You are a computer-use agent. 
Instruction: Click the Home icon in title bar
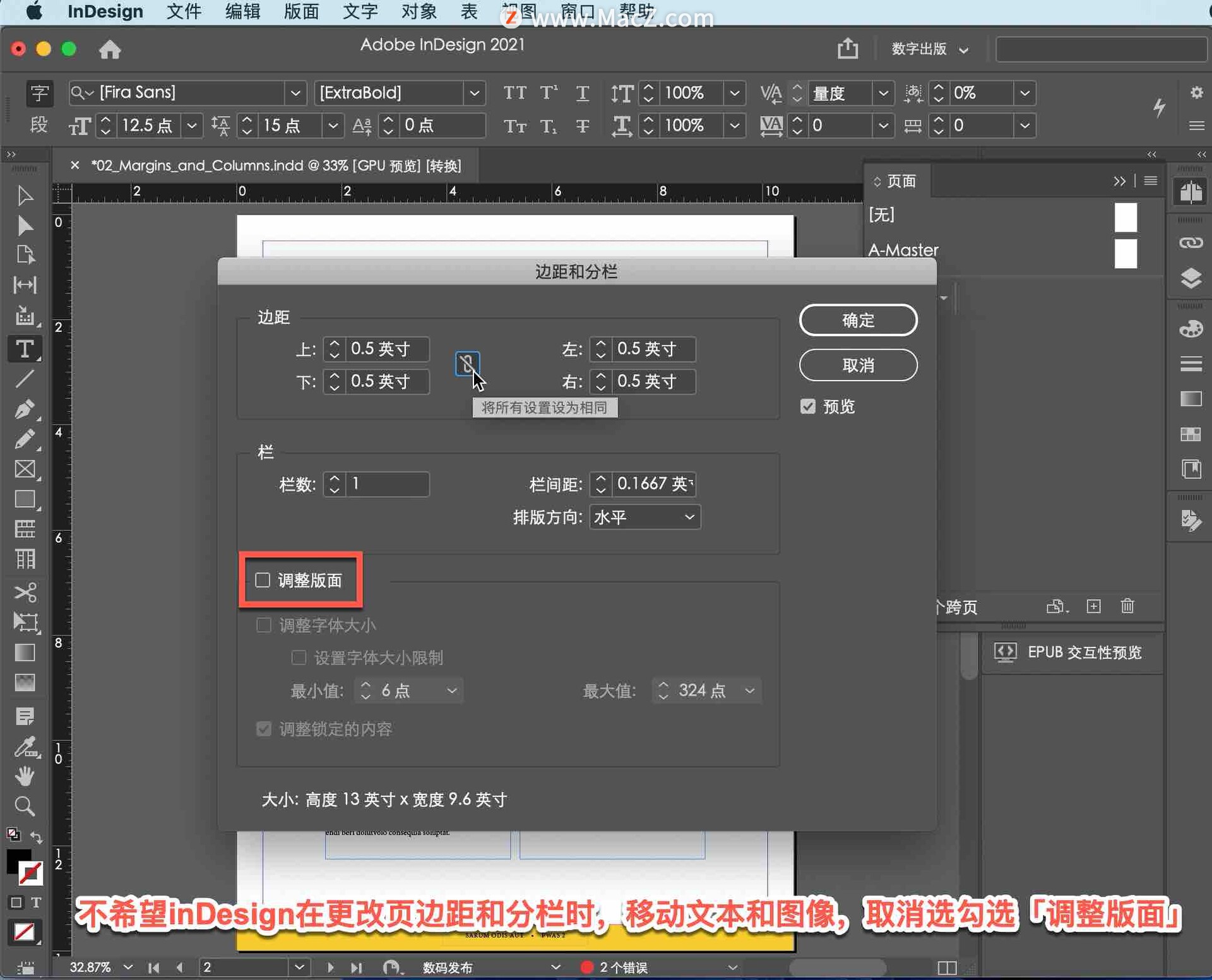110,49
